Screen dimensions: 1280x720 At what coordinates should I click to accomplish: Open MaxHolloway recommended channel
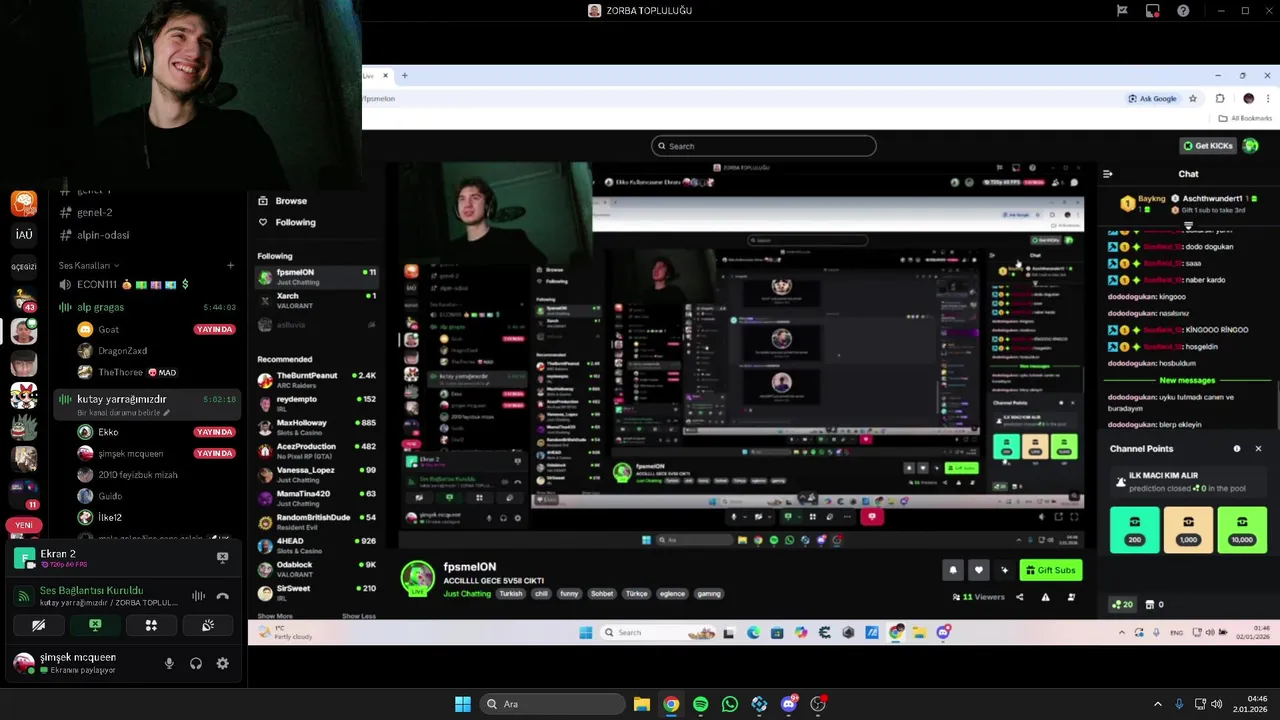point(317,427)
